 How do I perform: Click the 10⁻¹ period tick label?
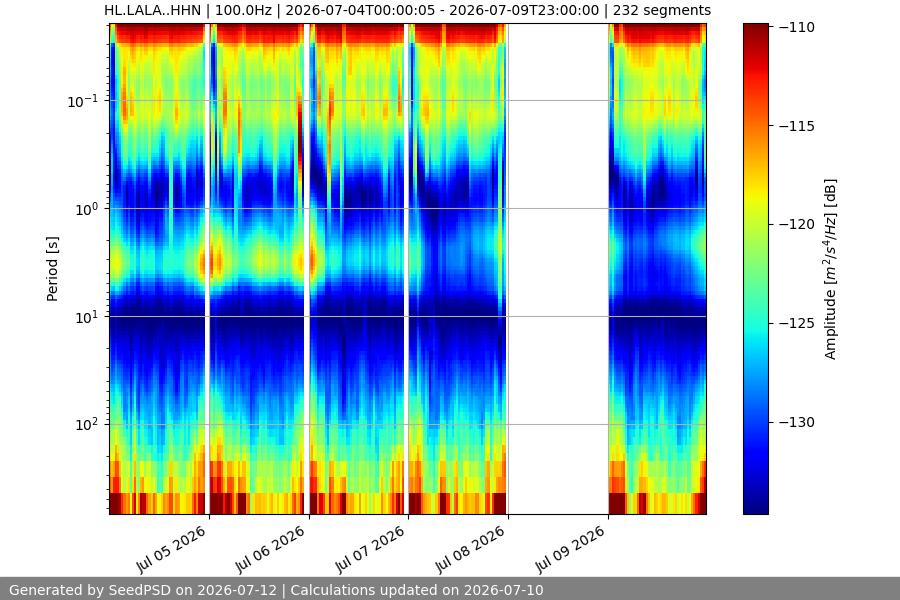pyautogui.click(x=82, y=101)
